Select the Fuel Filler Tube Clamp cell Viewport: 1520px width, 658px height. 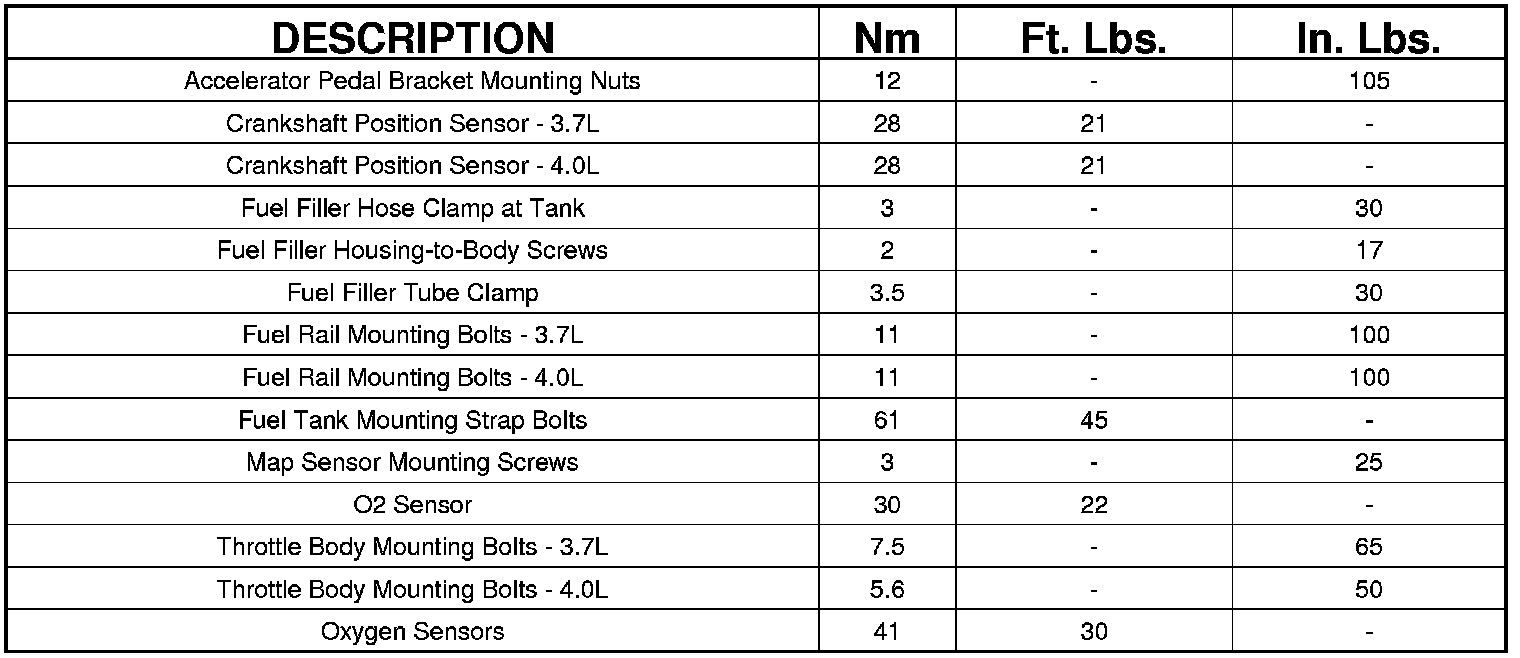[412, 293]
